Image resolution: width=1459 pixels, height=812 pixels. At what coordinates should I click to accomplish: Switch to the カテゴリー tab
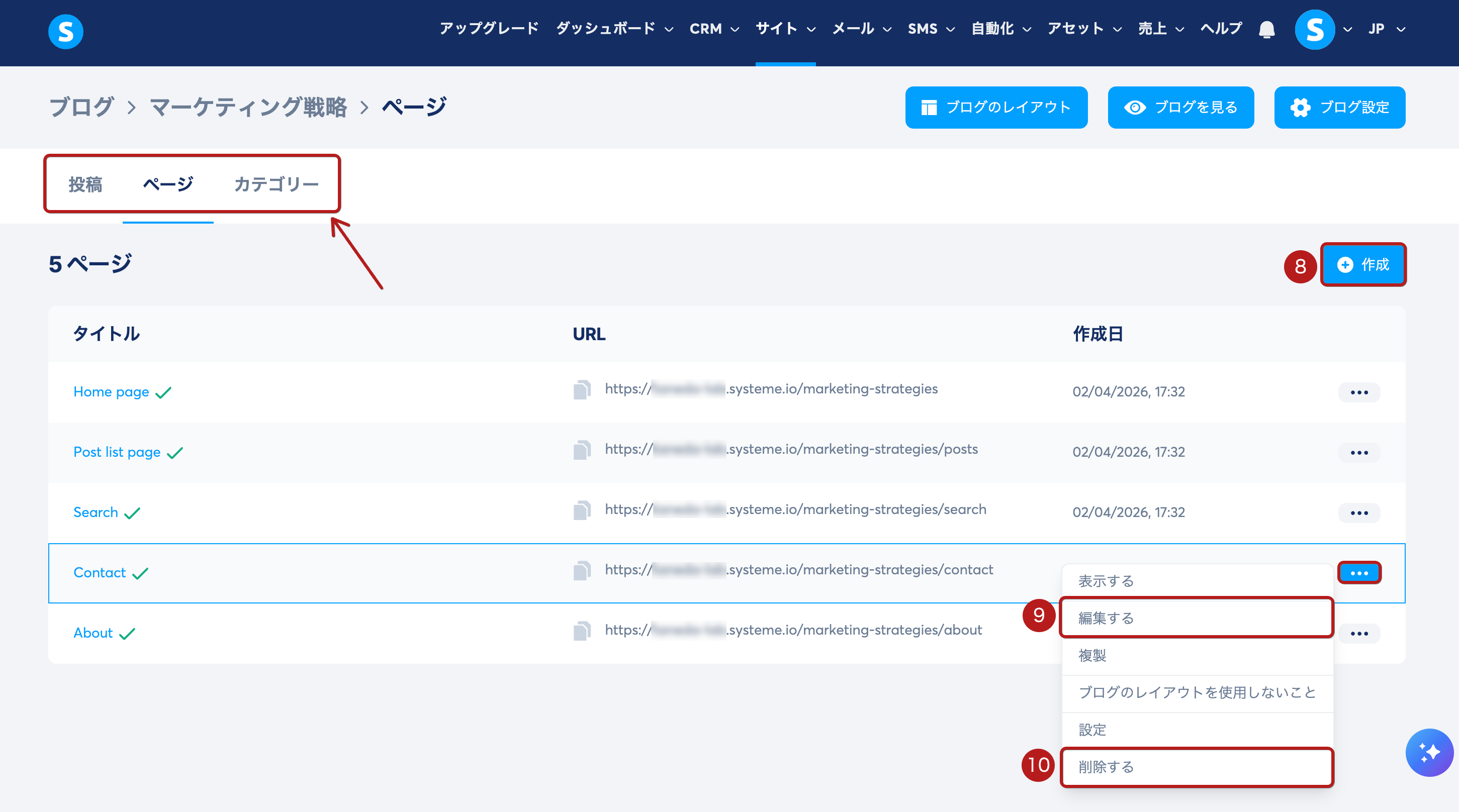click(277, 184)
